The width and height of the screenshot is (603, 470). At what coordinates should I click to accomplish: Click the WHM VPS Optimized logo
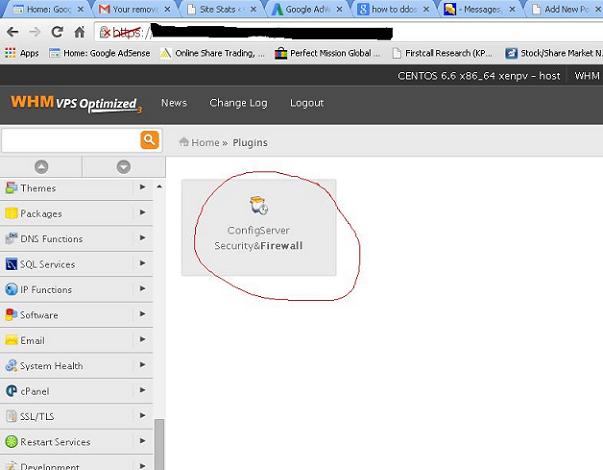76,104
